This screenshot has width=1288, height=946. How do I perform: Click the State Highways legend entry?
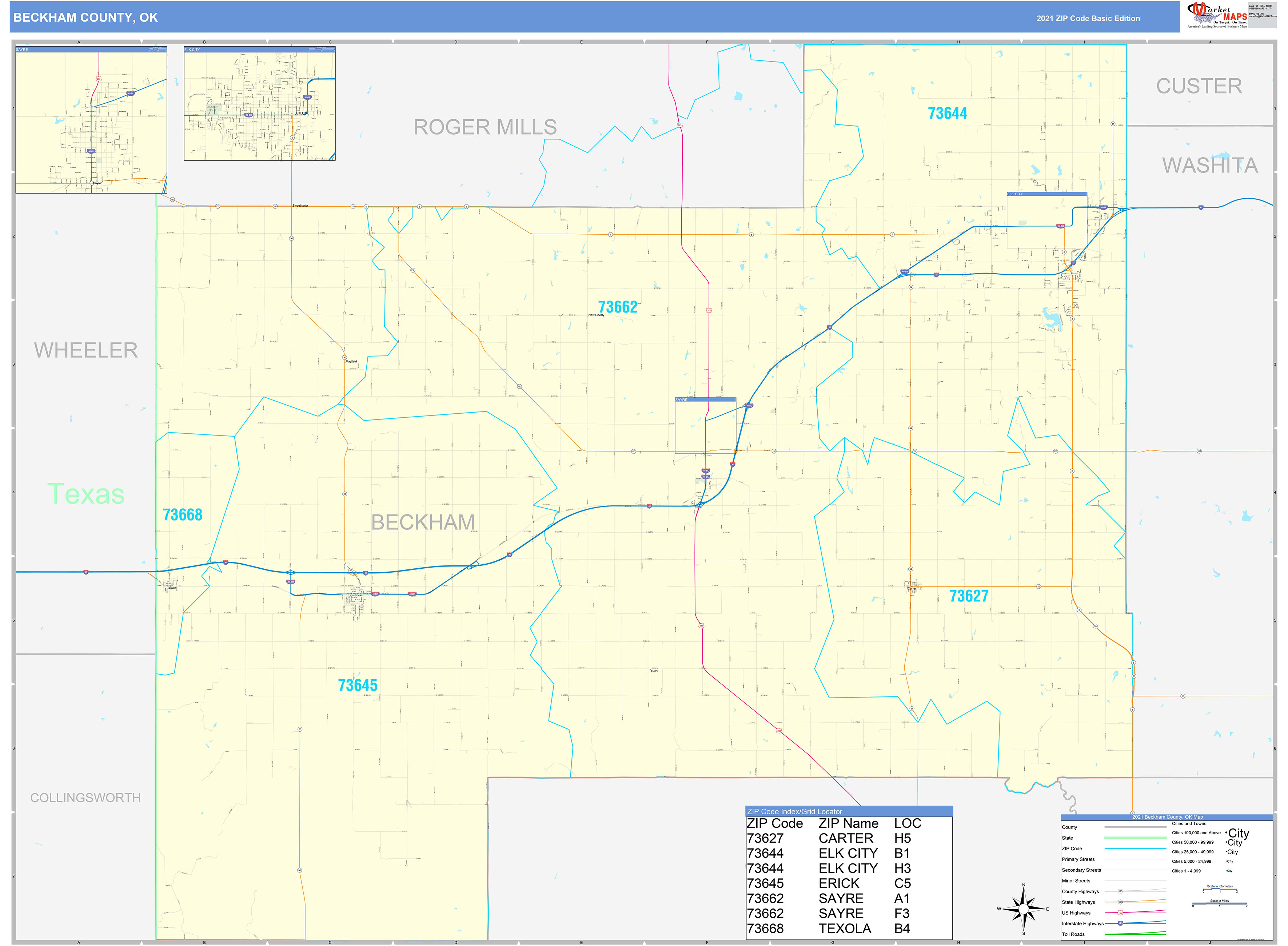(x=1113, y=902)
